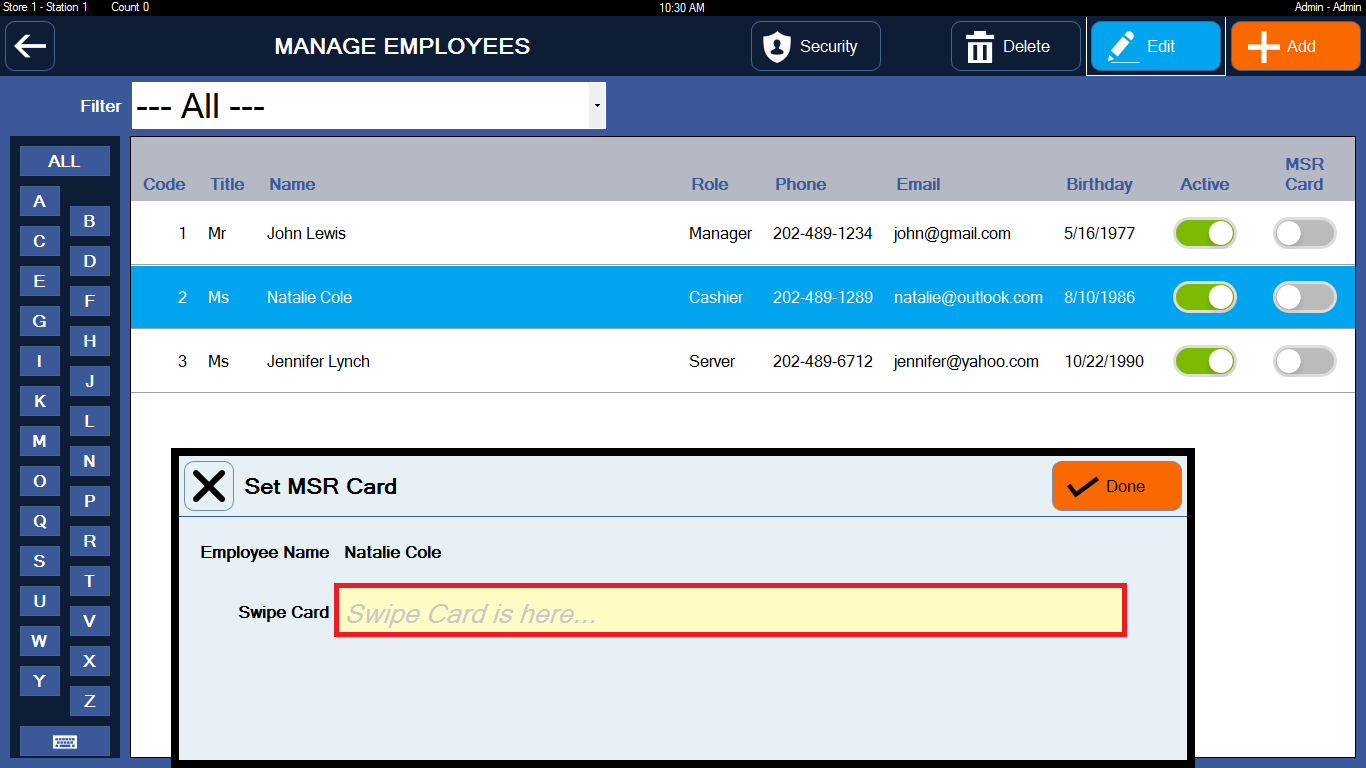Filter employees by letter M
Image resolution: width=1366 pixels, height=768 pixels.
(39, 440)
